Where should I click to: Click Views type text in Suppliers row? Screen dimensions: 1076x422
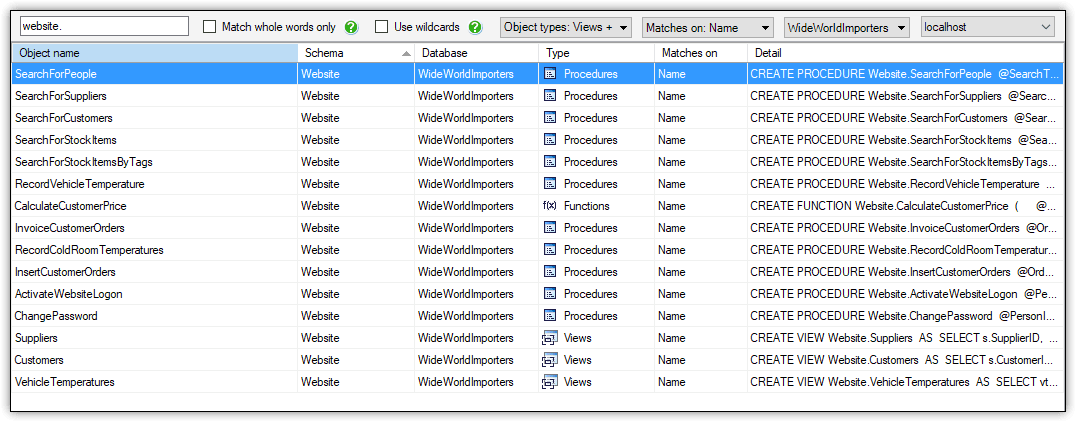pos(577,338)
